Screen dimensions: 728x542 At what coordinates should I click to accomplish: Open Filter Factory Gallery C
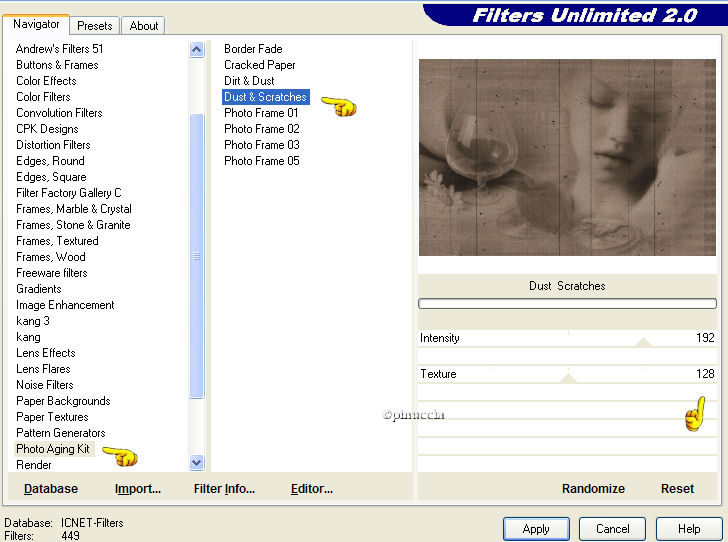click(x=68, y=193)
